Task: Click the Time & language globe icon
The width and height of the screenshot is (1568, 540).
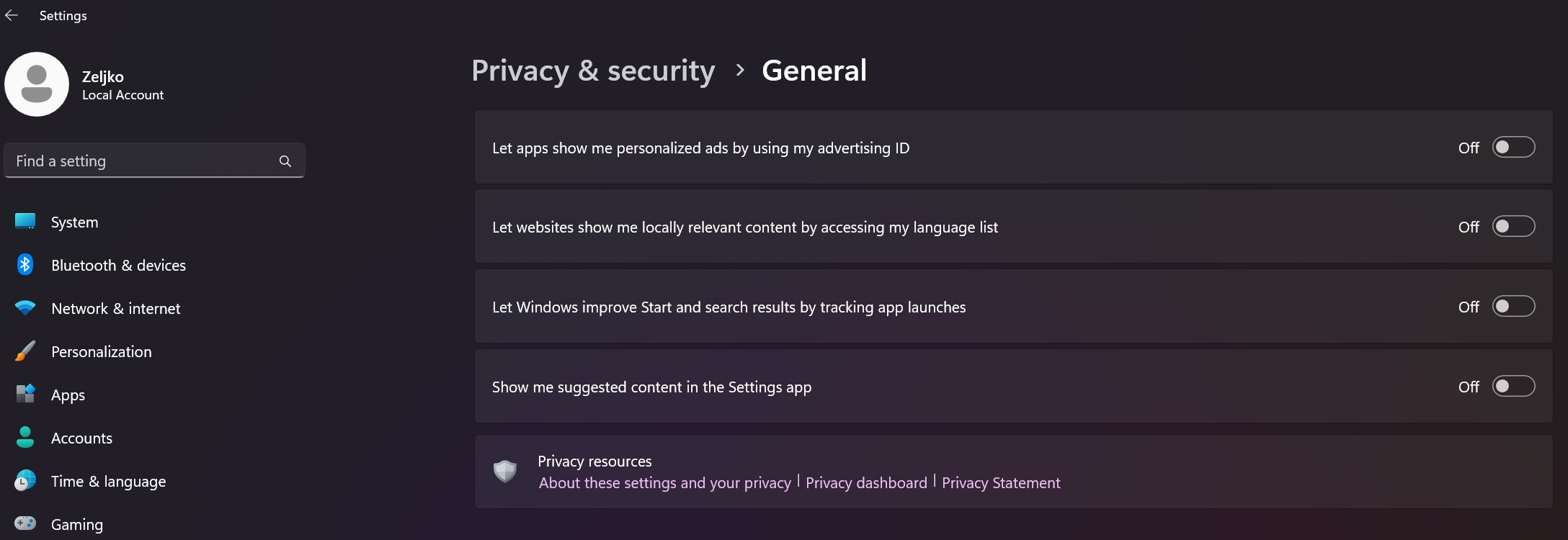Action: pos(25,480)
